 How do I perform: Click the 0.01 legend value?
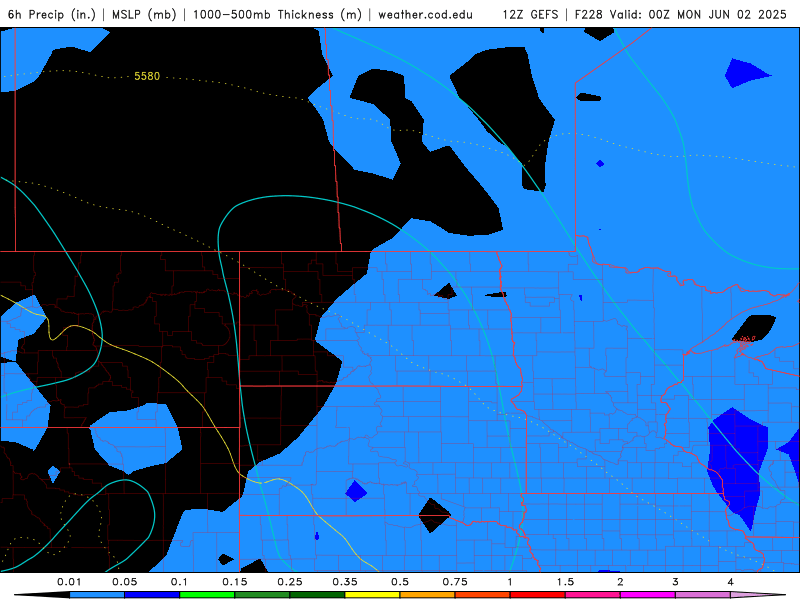tap(69, 582)
